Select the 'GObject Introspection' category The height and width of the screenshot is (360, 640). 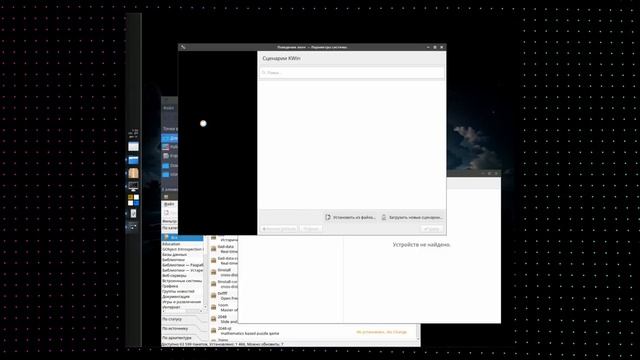182,249
